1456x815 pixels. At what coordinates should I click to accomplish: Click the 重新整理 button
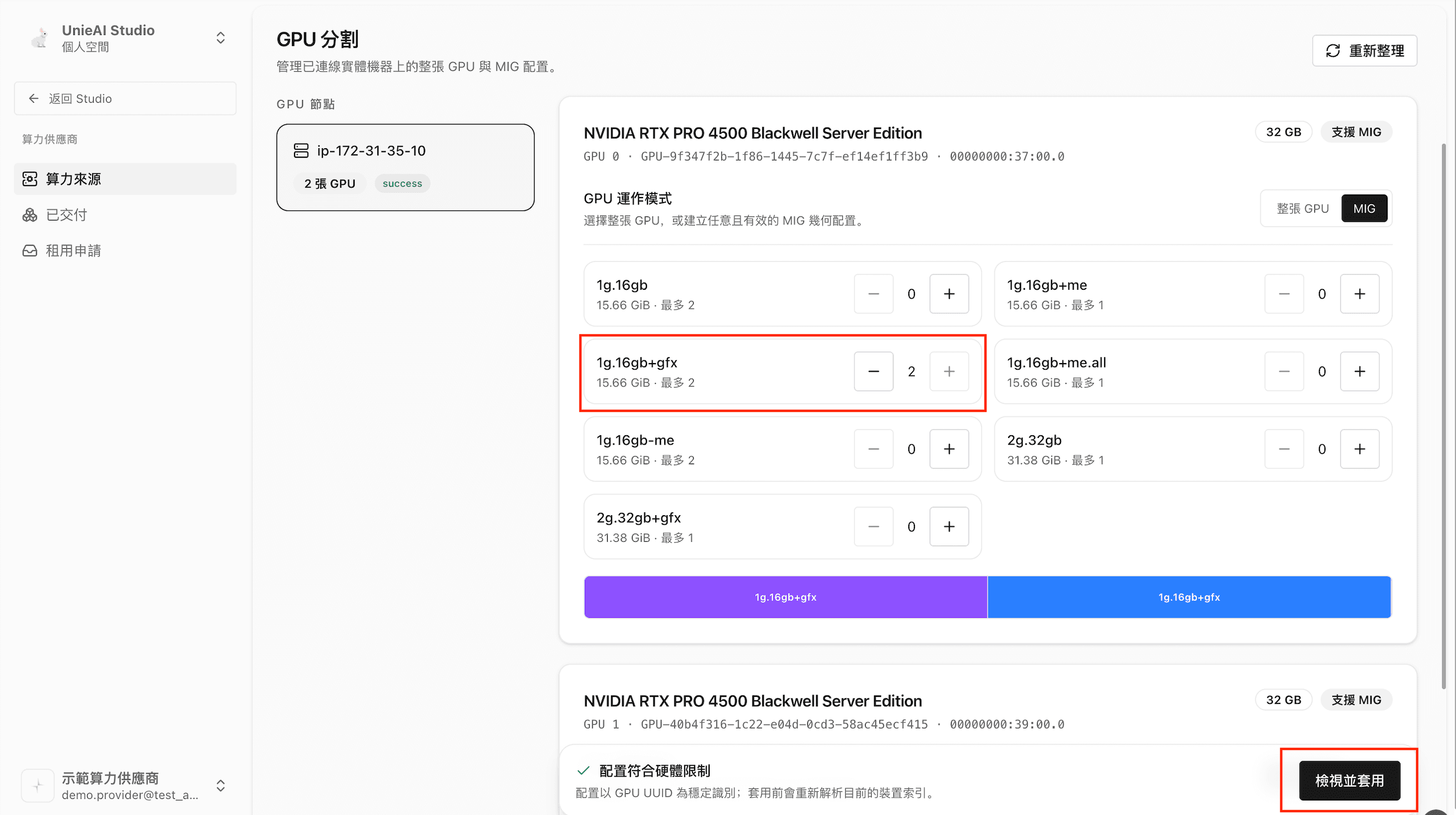[1364, 51]
